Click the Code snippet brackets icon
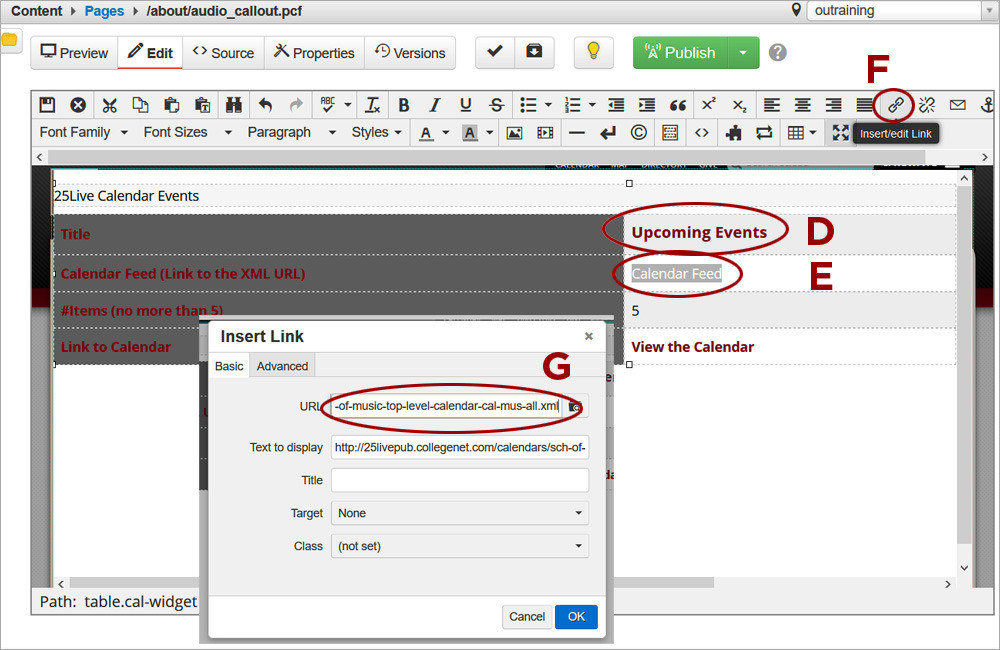 click(x=702, y=133)
